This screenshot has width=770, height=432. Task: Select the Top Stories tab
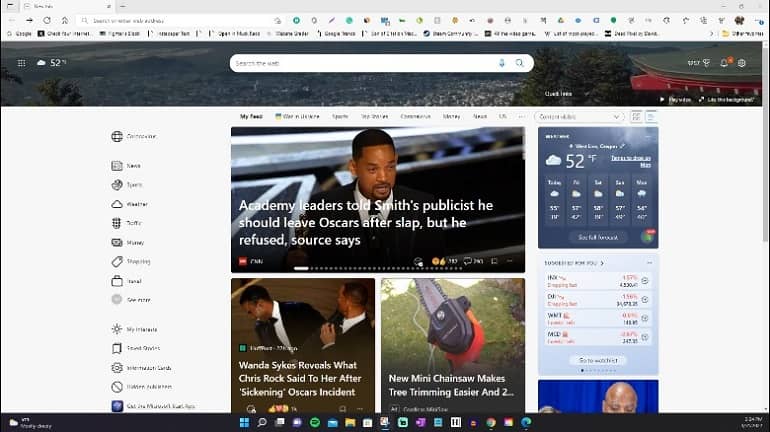pos(375,117)
